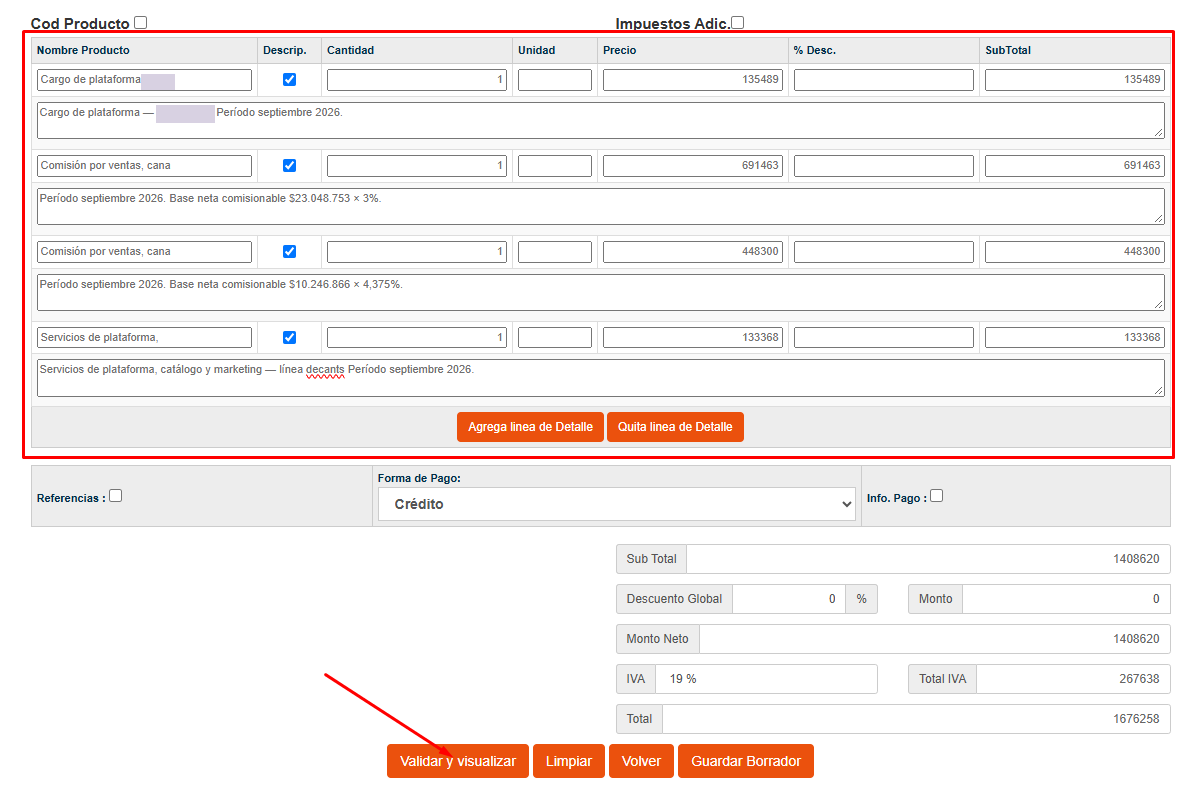This screenshot has height=791, width=1190.
Task: Click the Descuento Global percentage field
Action: (x=789, y=599)
